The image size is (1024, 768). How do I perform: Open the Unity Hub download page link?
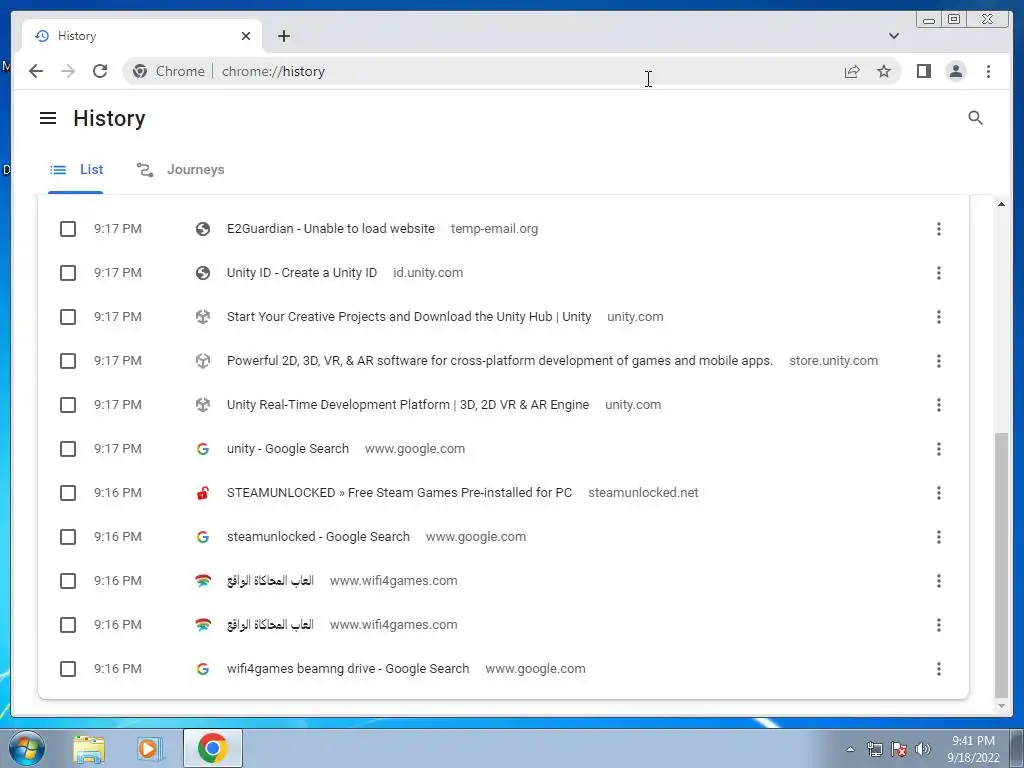409,317
